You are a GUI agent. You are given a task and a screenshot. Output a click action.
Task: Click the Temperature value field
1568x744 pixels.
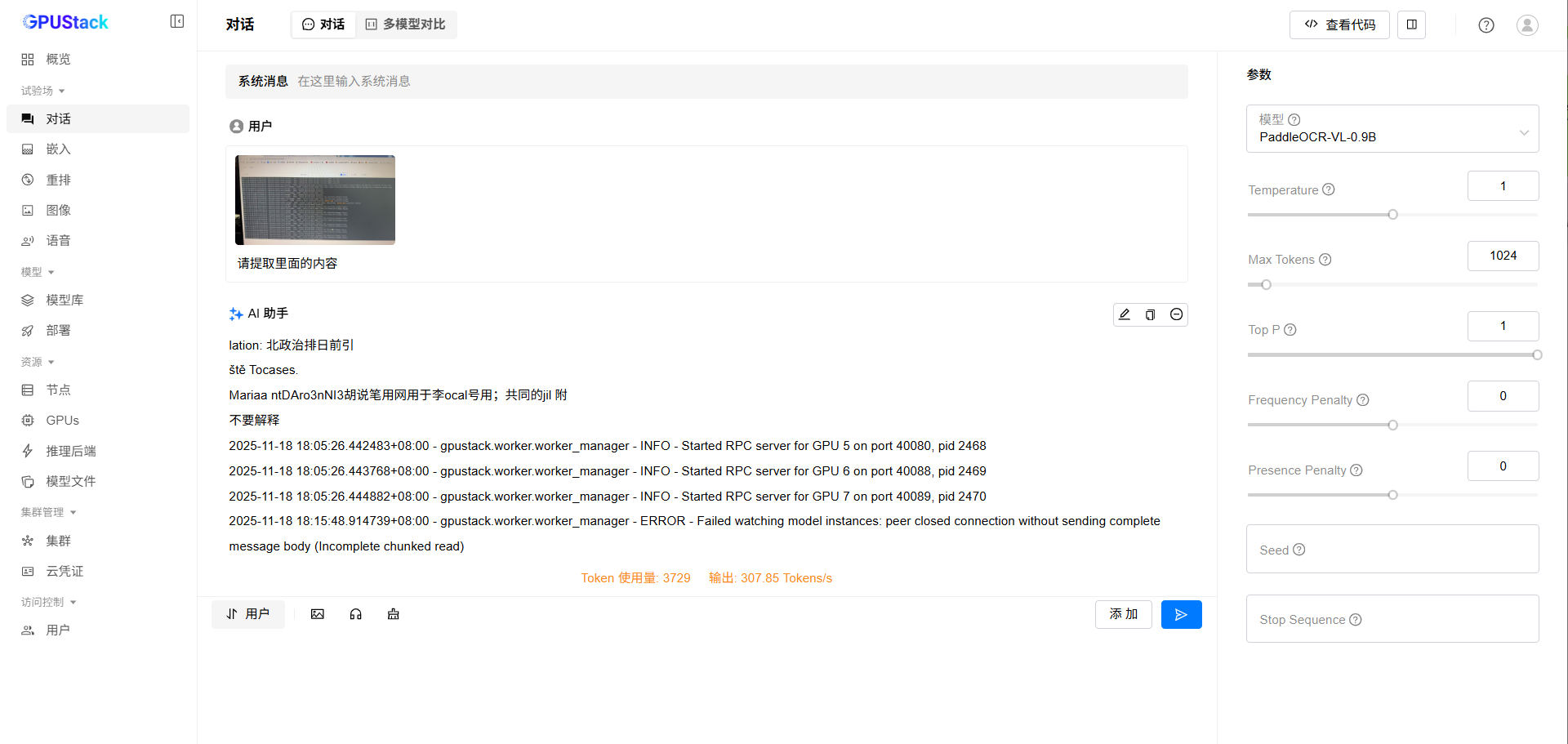pos(1503,186)
